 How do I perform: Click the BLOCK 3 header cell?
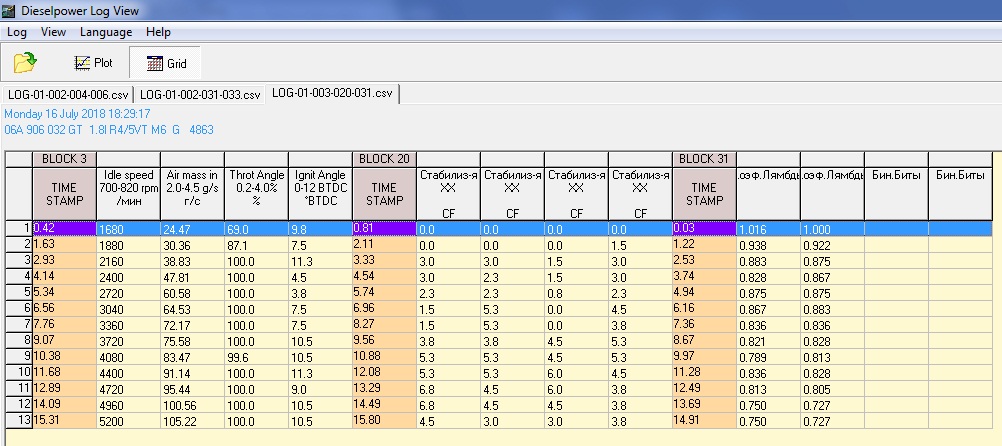pyautogui.click(x=65, y=159)
